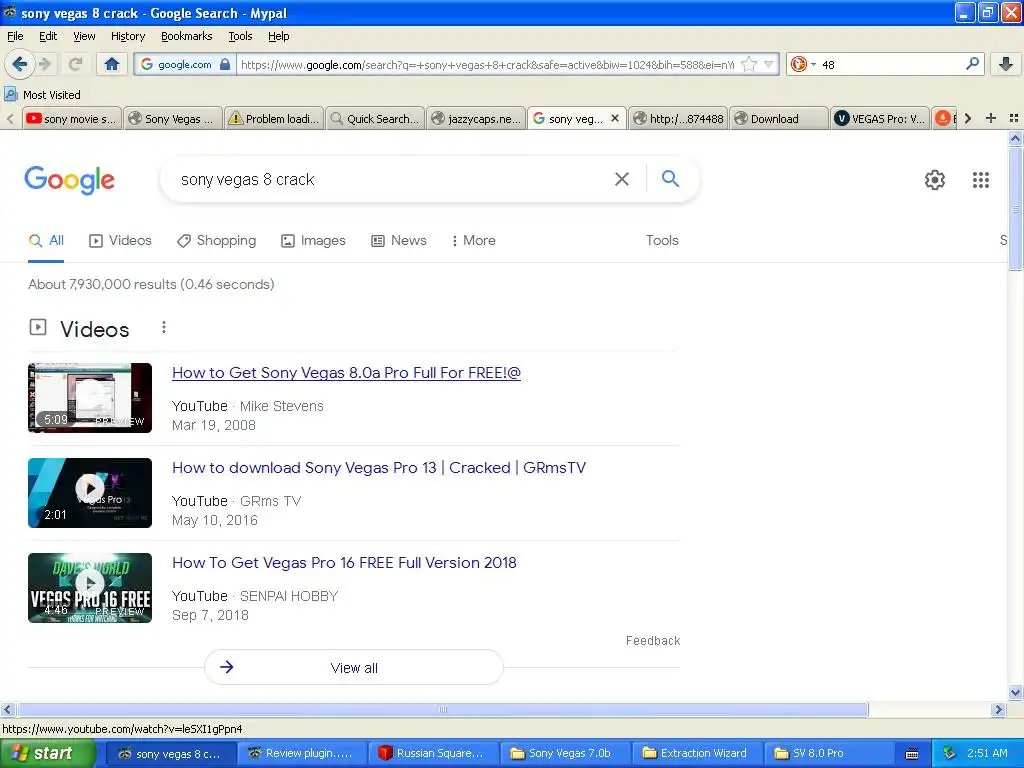Open the Extraction Wizard taskbar window
1024x768 pixels.
tap(696, 754)
